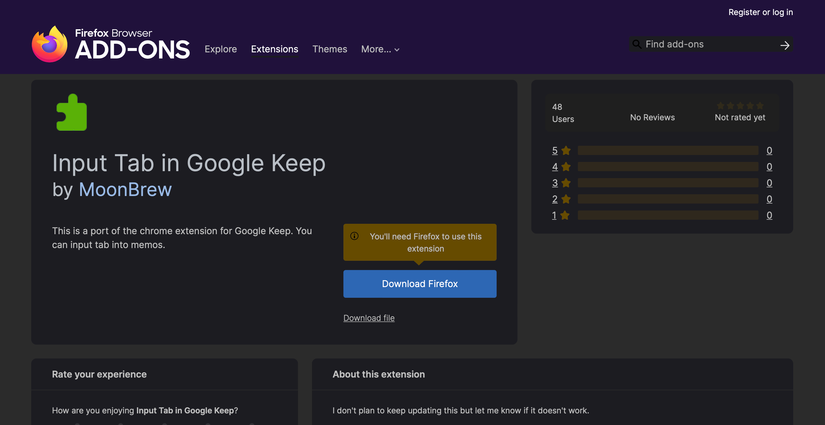The height and width of the screenshot is (425, 825).
Task: Click the green puzzle piece extension icon
Action: tap(72, 113)
